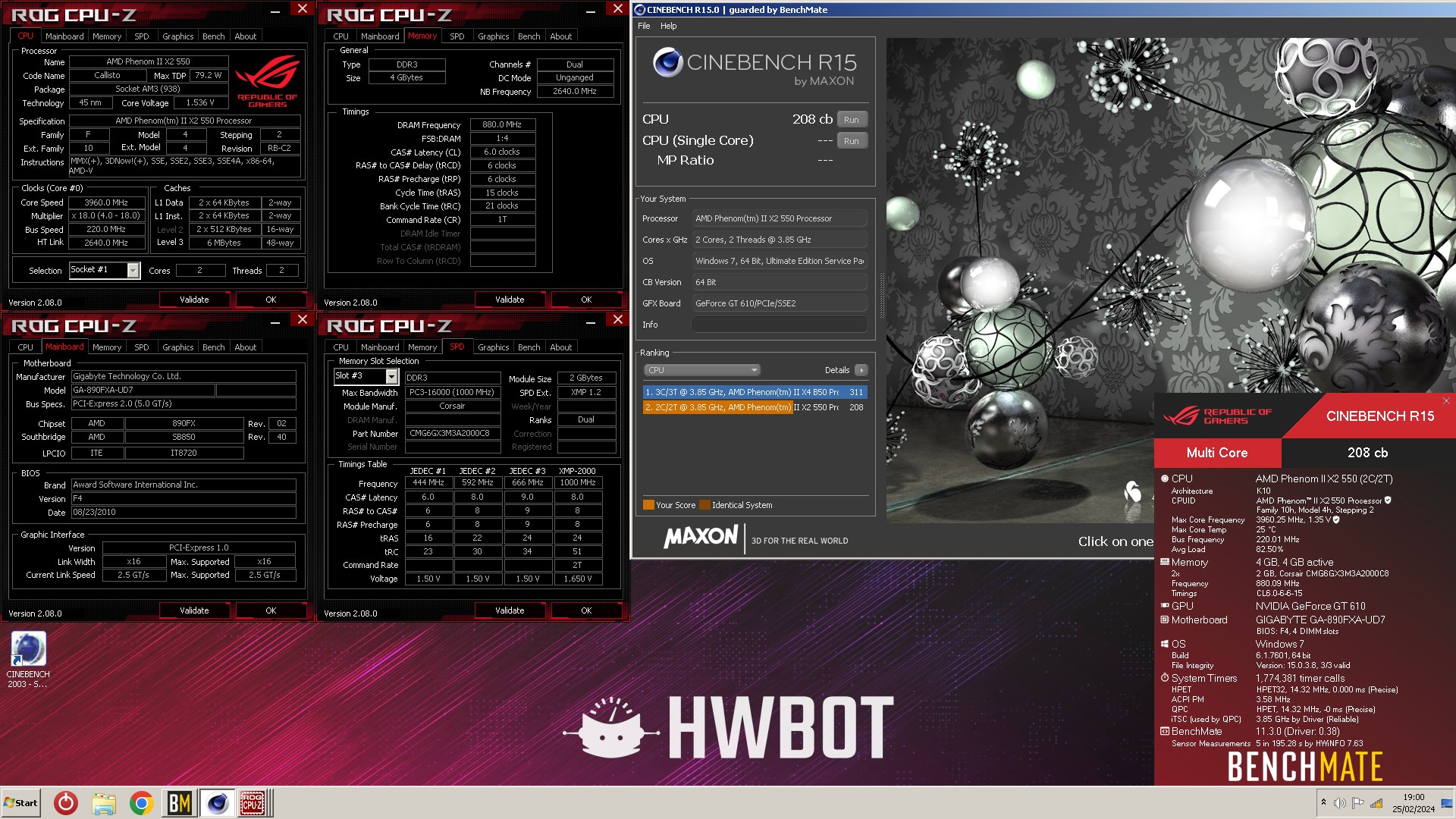Click the red power icon in taskbar
This screenshot has height=819, width=1456.
point(66,802)
